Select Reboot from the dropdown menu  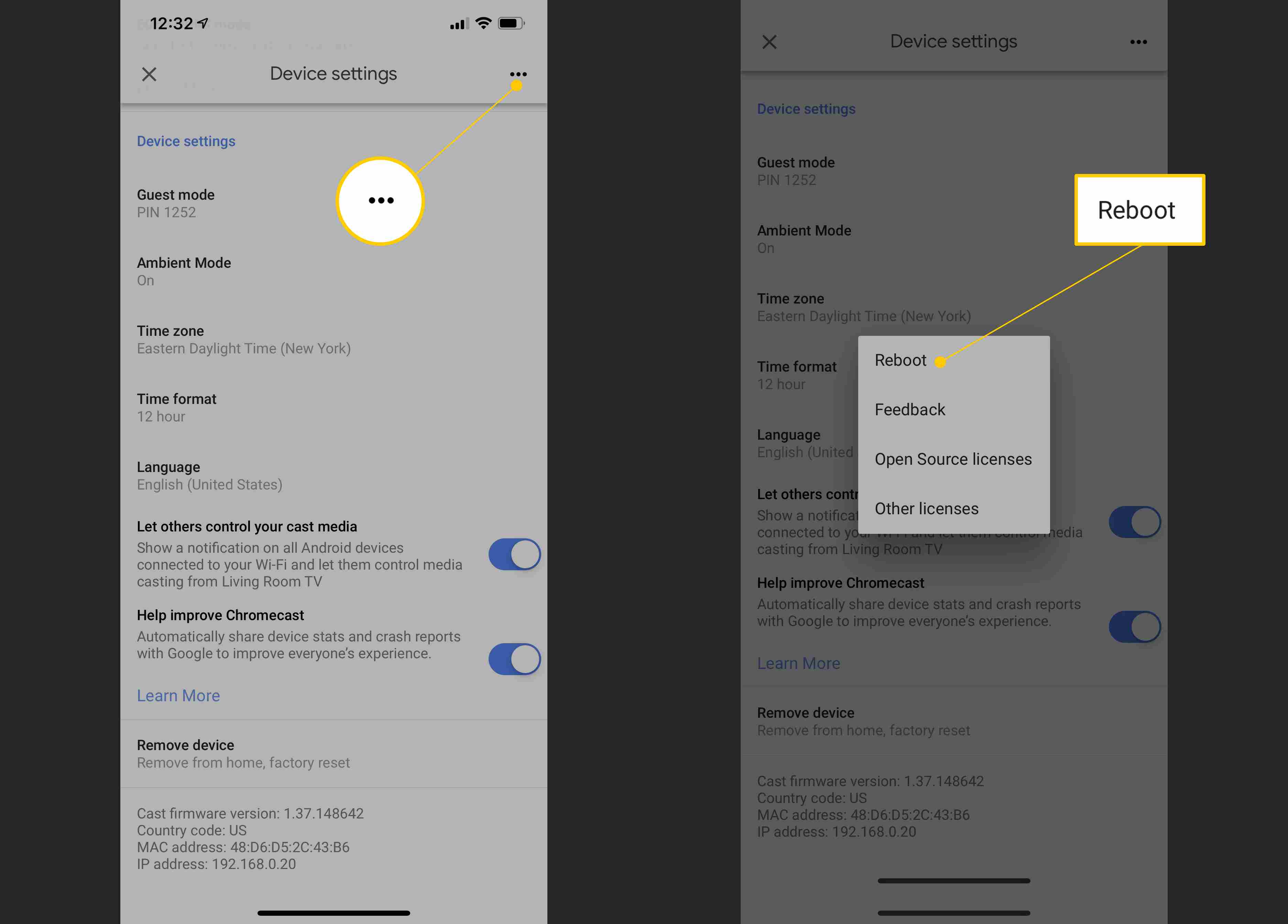point(900,359)
